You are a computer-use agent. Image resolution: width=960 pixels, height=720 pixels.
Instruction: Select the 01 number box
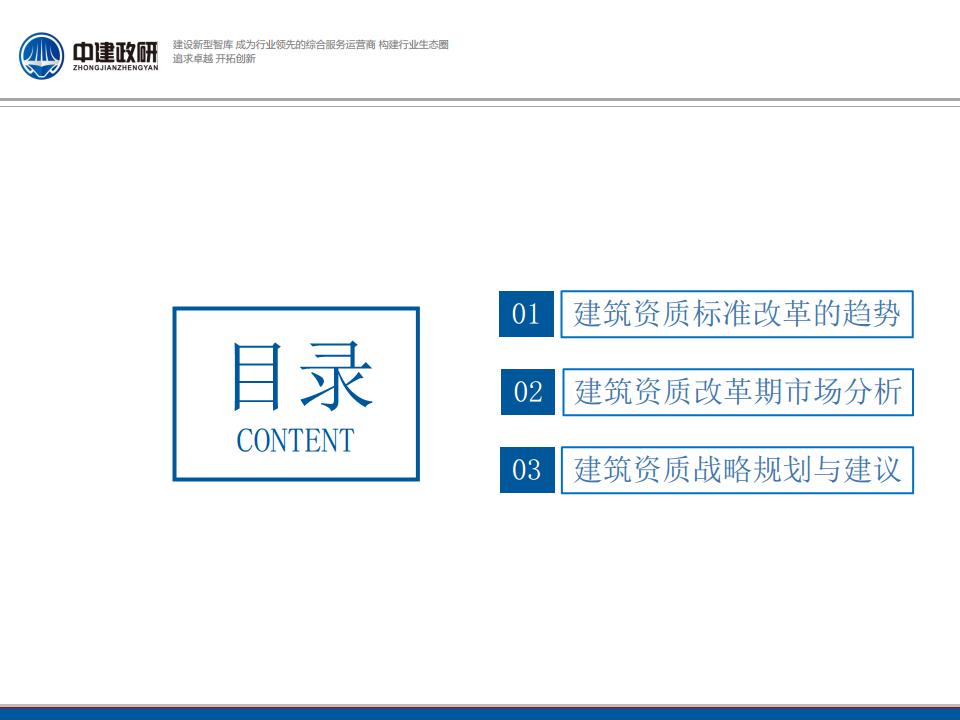pyautogui.click(x=527, y=314)
